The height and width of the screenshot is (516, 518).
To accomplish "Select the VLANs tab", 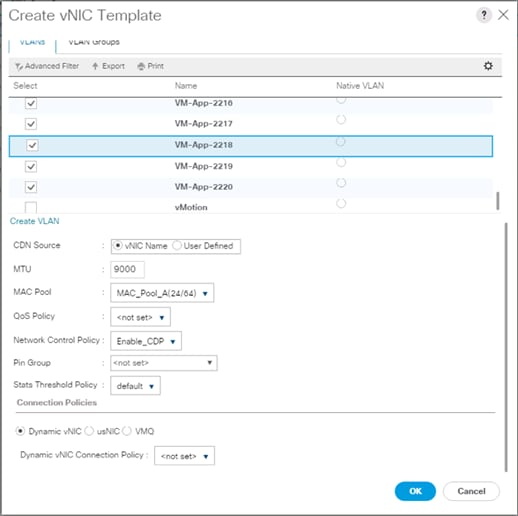I will (32, 43).
